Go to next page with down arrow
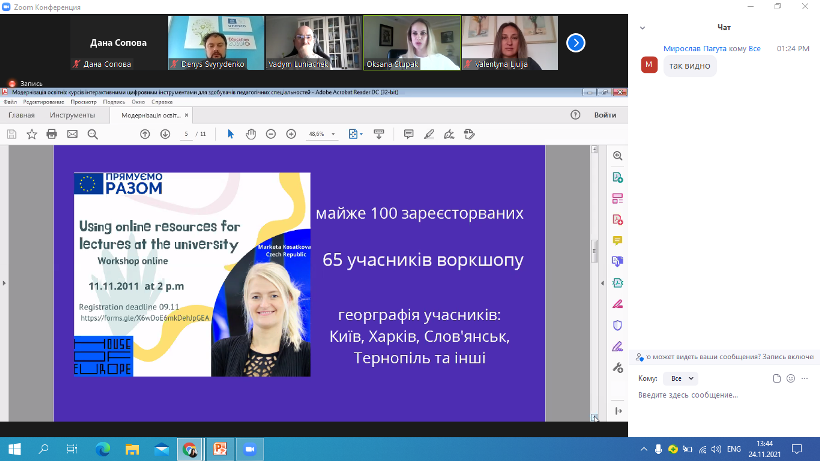The image size is (820, 461). click(164, 133)
